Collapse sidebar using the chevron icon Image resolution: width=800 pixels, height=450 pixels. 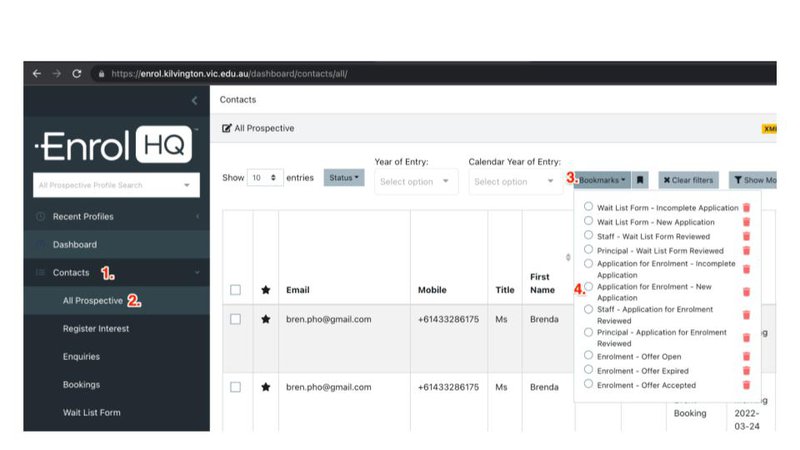pyautogui.click(x=194, y=101)
